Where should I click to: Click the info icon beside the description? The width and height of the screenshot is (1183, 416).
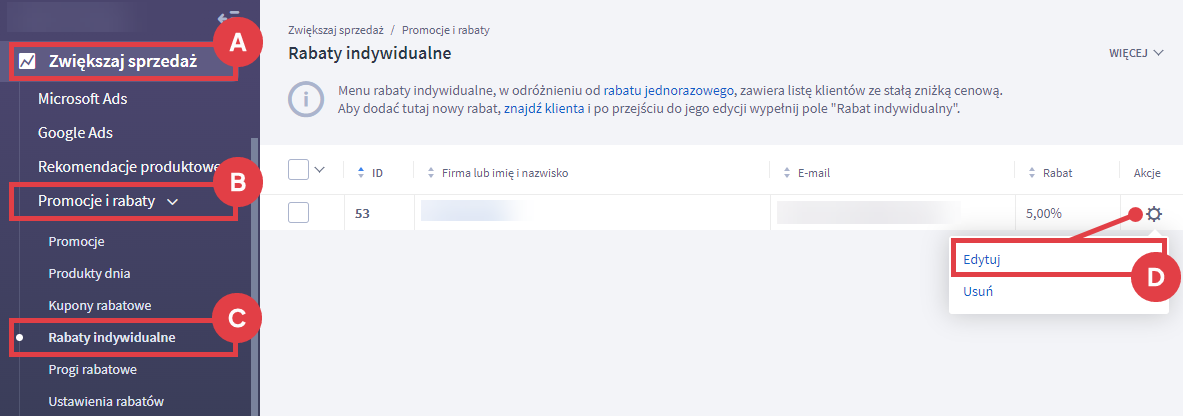pyautogui.click(x=305, y=99)
